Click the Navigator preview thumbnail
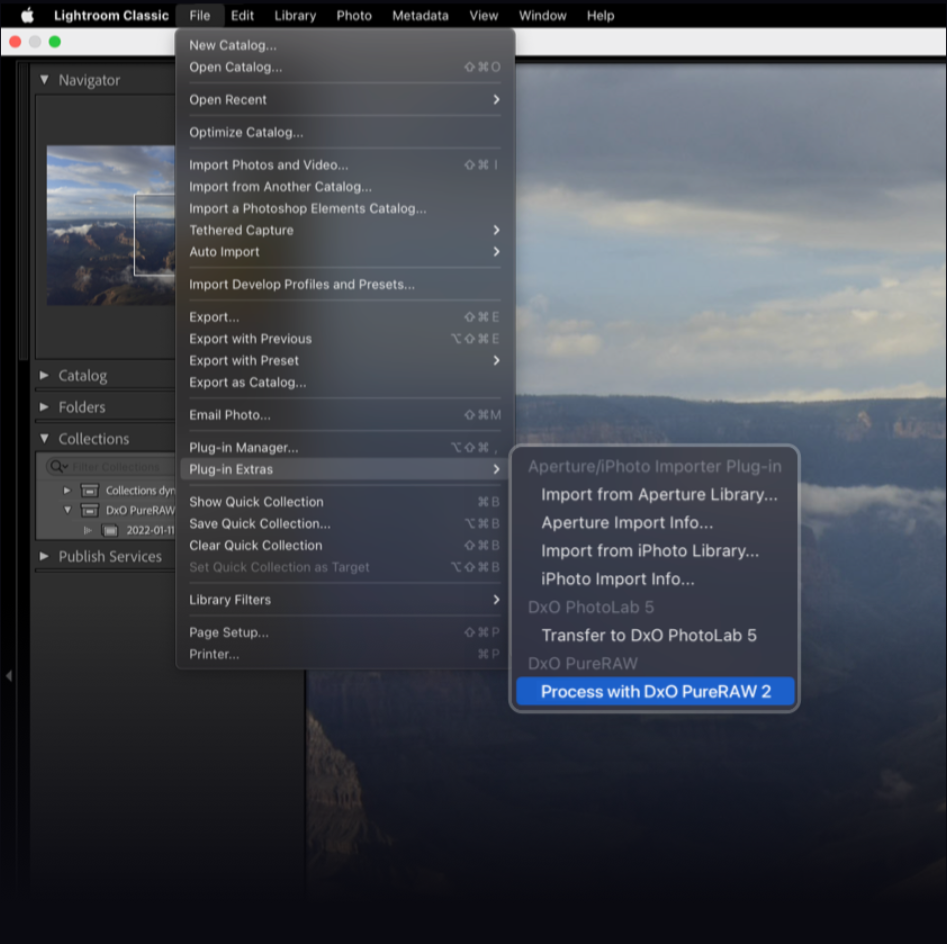947x944 pixels. pos(111,225)
